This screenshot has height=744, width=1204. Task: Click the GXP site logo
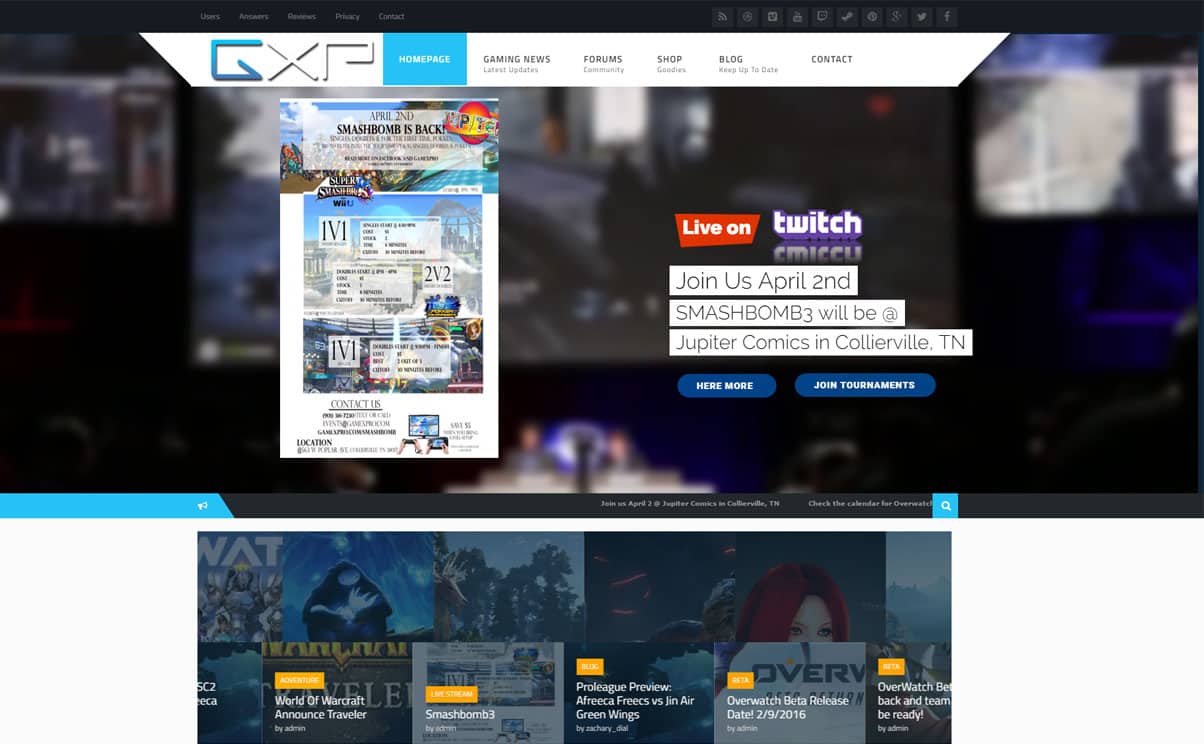pyautogui.click(x=292, y=60)
